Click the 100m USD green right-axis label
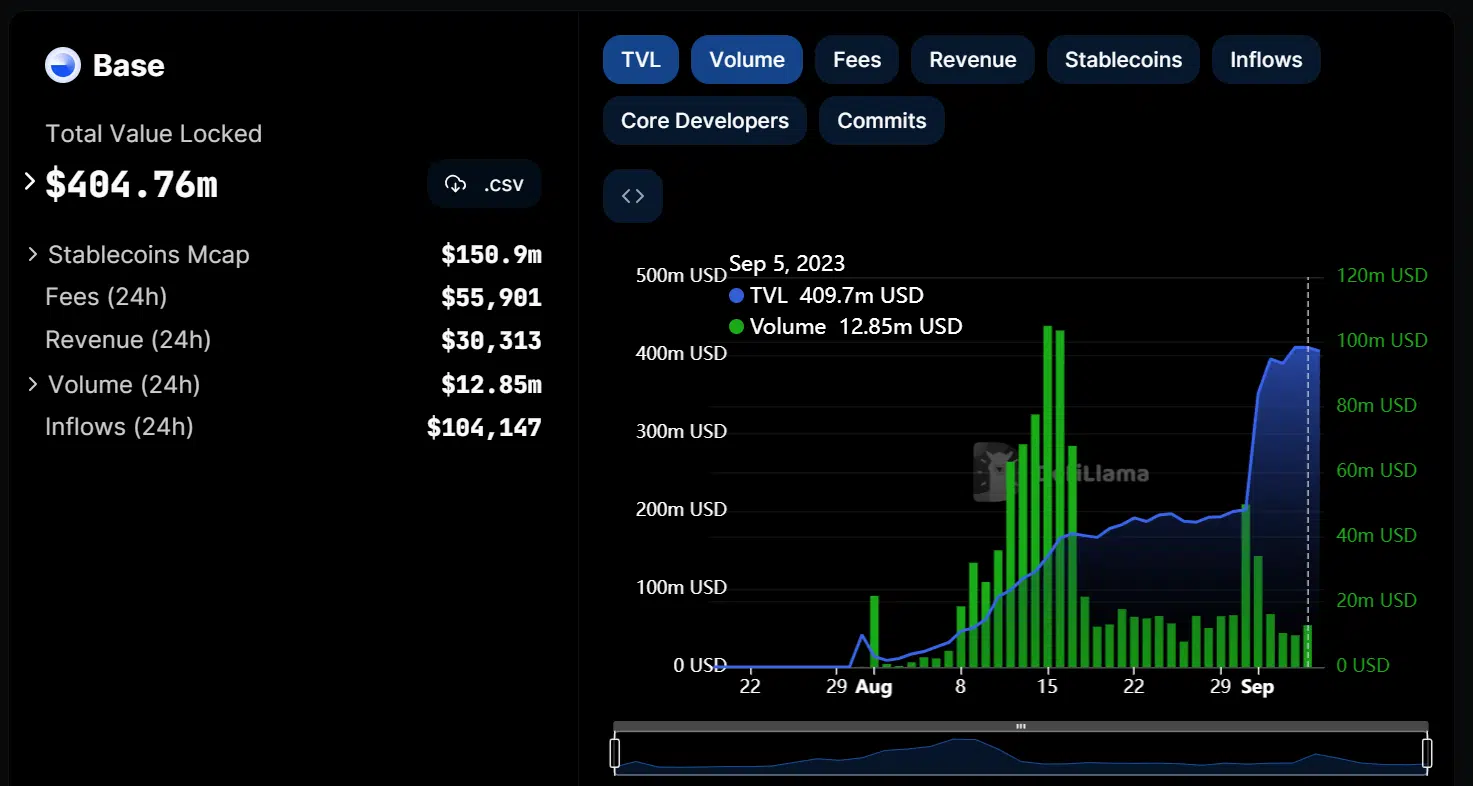Screen dimensions: 1473x786 click(1382, 340)
